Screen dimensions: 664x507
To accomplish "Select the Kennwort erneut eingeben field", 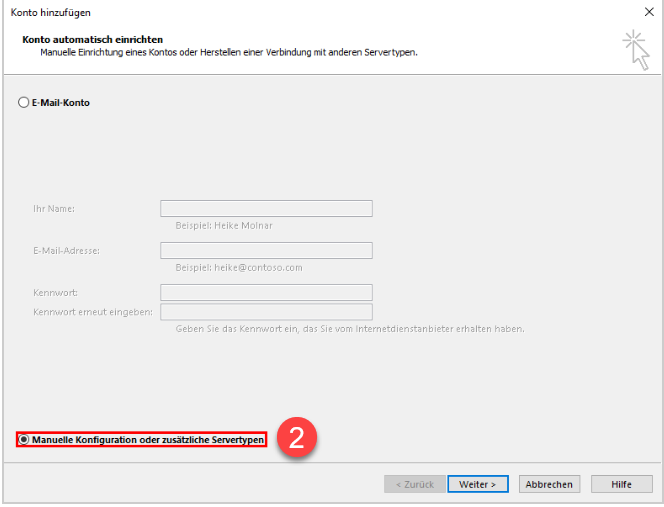I will [x=266, y=312].
